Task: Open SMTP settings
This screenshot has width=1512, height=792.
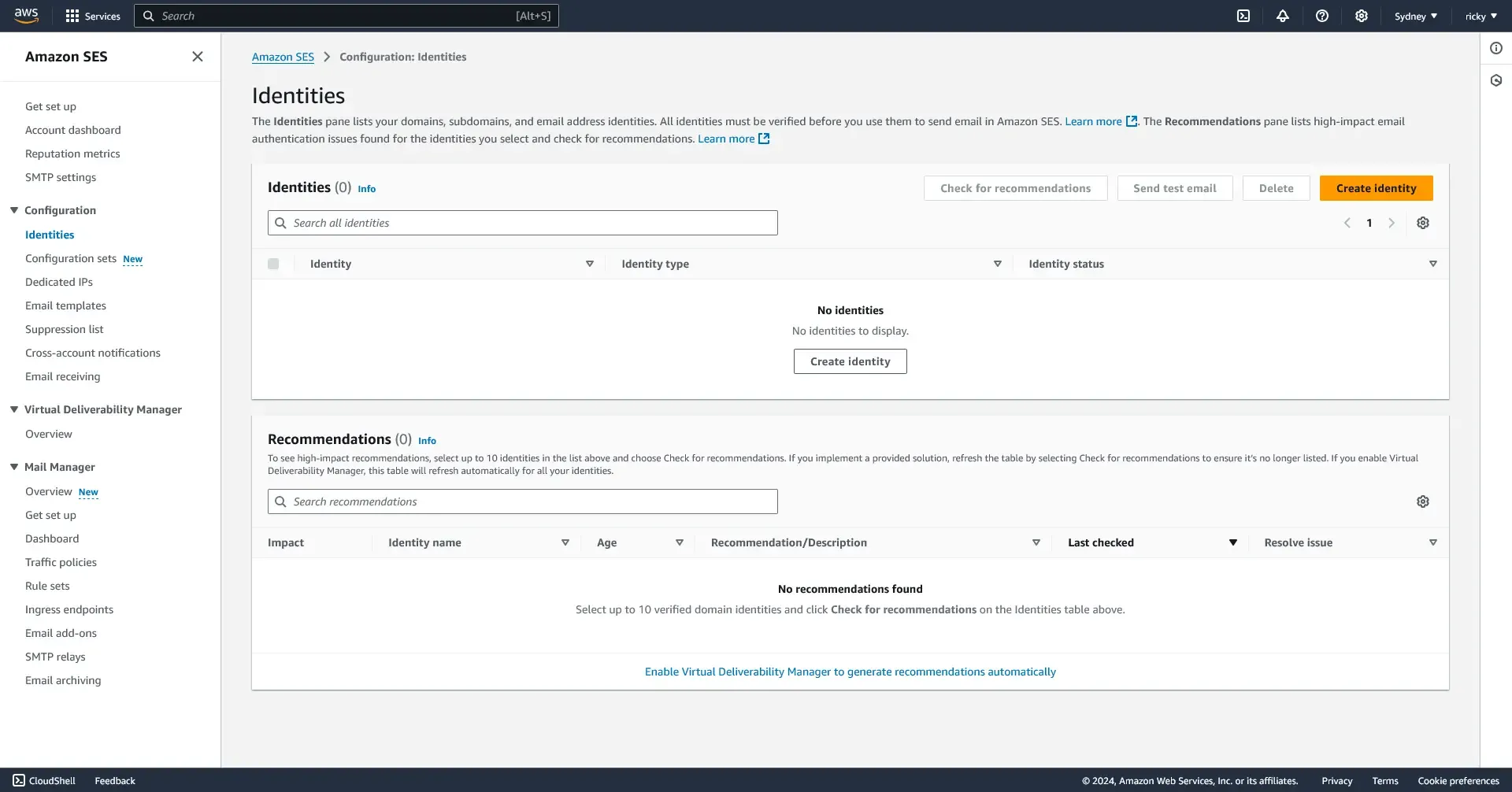Action: click(x=61, y=177)
